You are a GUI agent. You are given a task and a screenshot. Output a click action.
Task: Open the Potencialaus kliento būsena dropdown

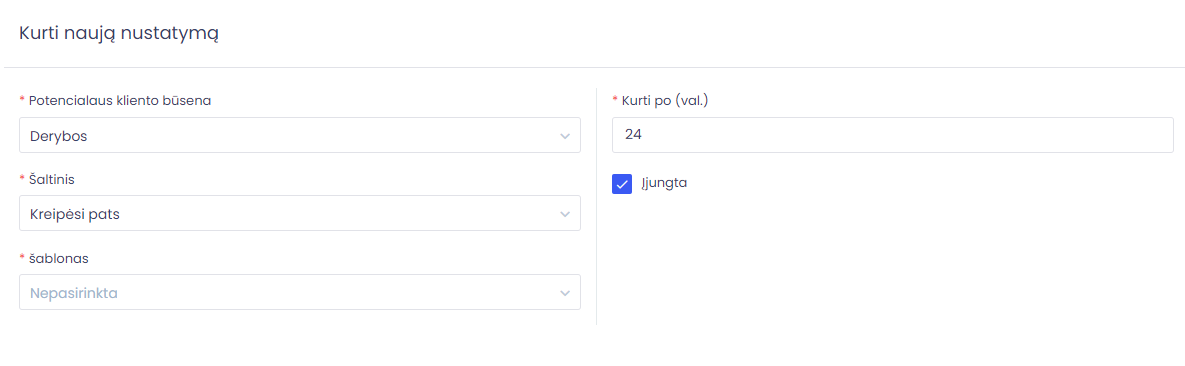300,135
